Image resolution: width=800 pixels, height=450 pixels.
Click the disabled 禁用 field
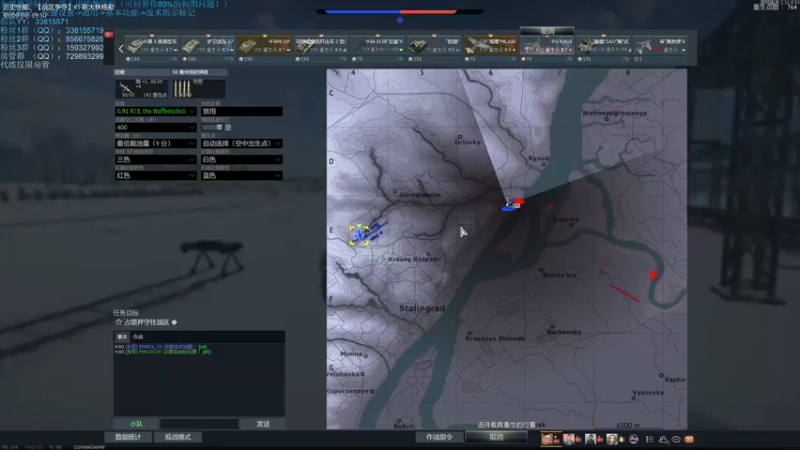241,111
